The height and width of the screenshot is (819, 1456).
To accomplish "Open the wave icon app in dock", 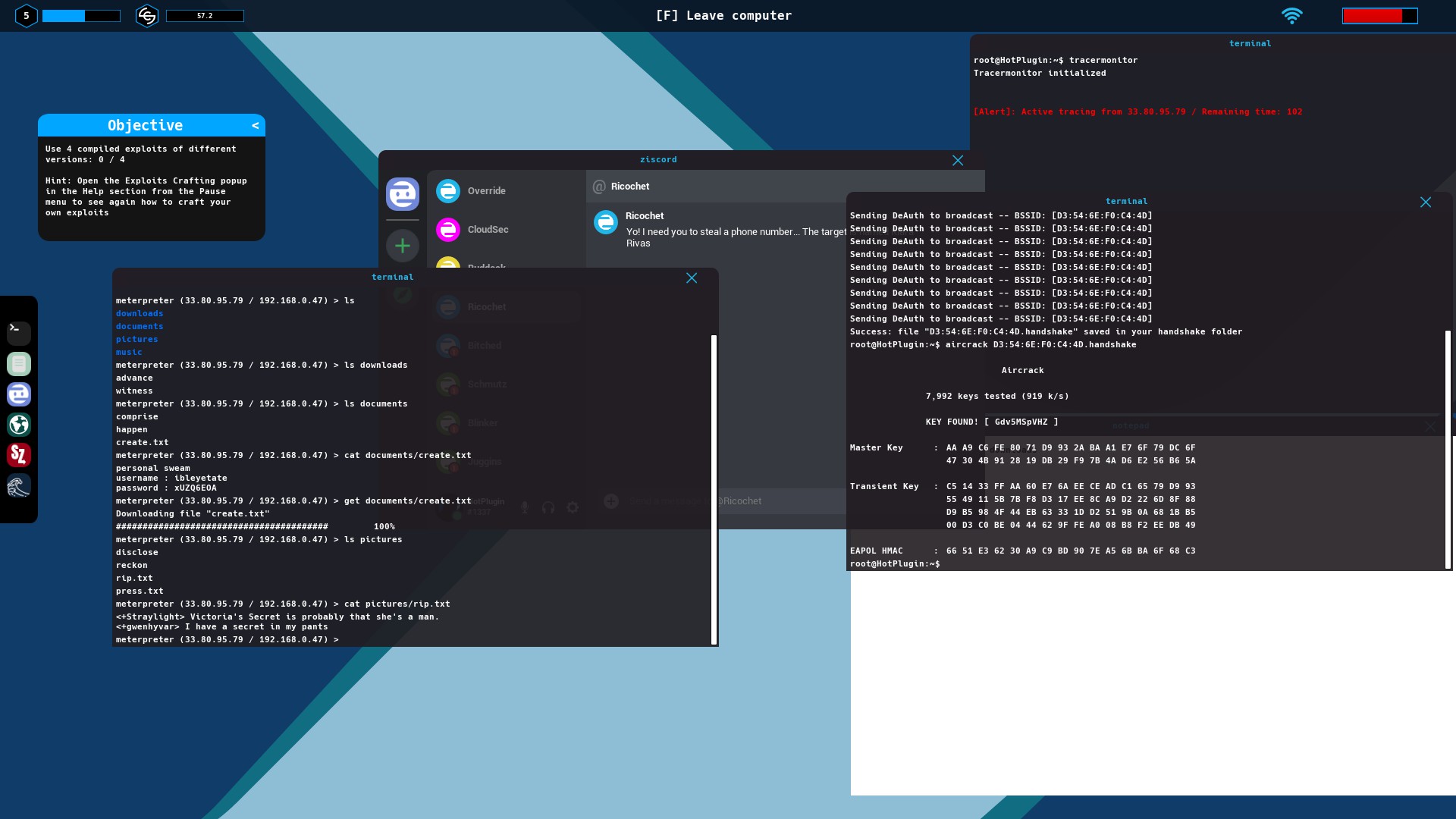I will point(19,486).
